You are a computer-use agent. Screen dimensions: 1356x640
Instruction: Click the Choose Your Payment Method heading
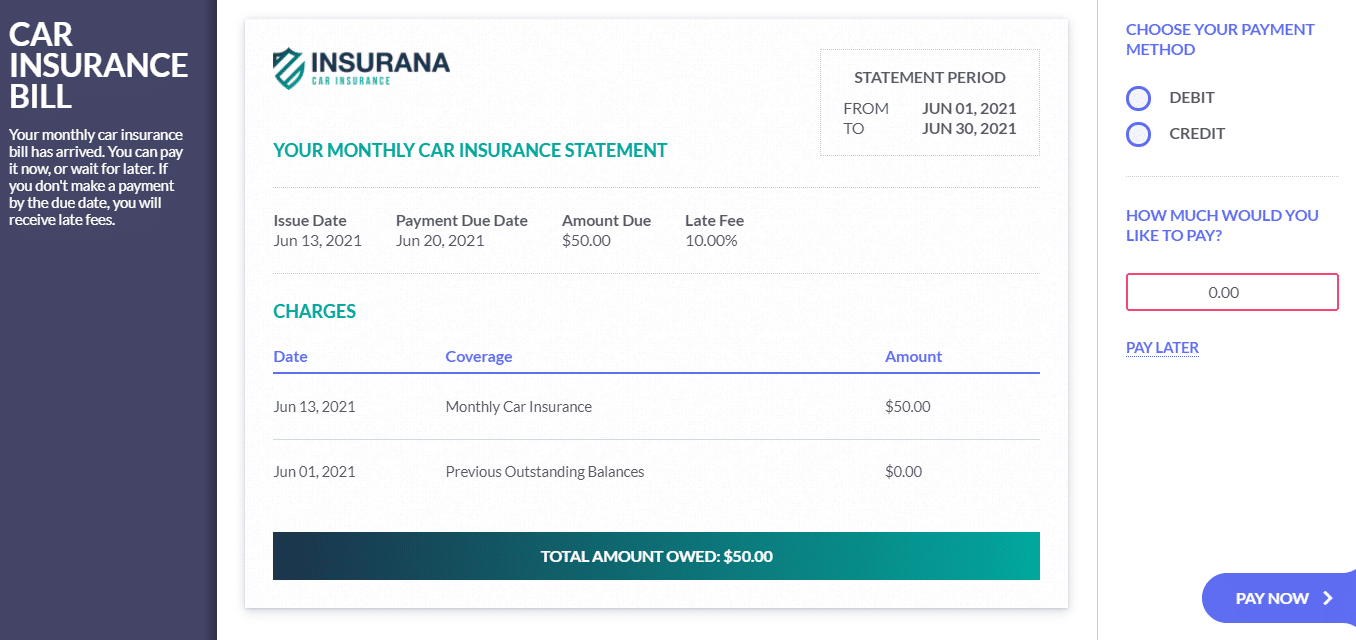tap(1220, 40)
